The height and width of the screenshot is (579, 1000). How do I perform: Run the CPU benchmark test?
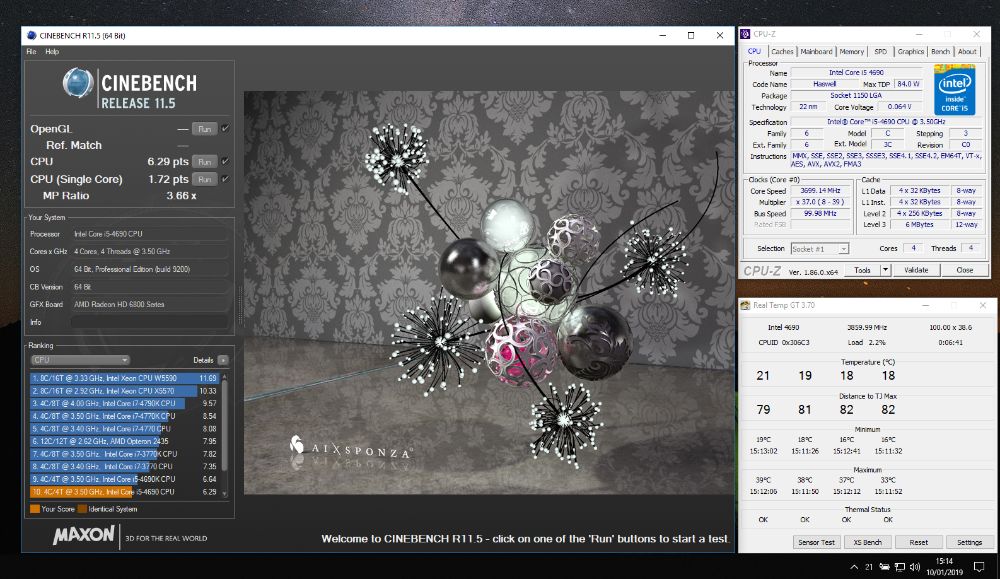pyautogui.click(x=204, y=161)
